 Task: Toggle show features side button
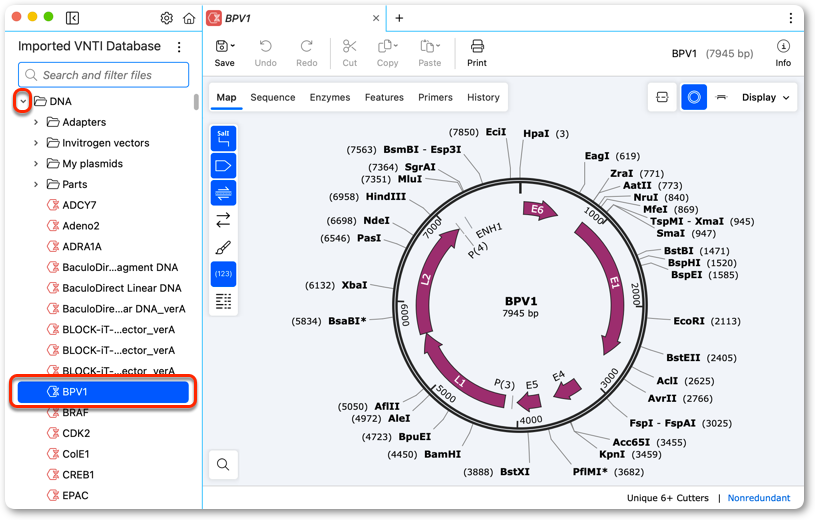224,166
